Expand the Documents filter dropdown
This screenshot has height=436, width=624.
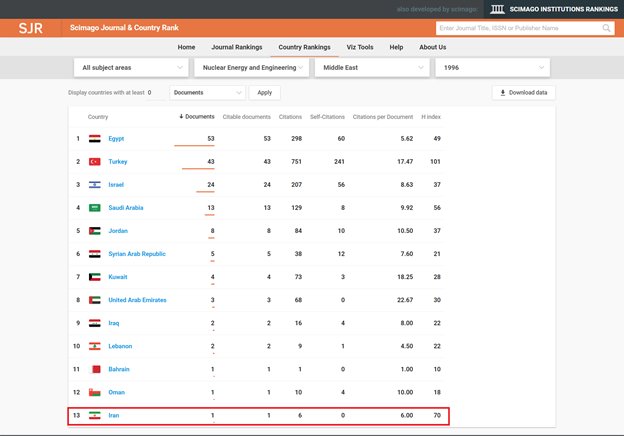click(207, 92)
